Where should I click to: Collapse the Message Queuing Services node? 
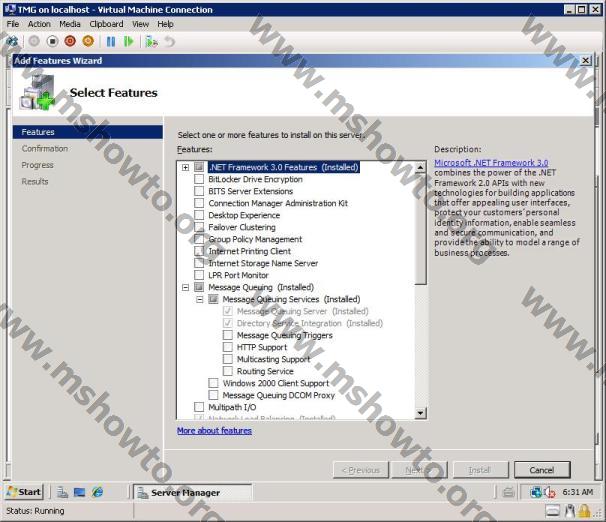pyautogui.click(x=199, y=299)
